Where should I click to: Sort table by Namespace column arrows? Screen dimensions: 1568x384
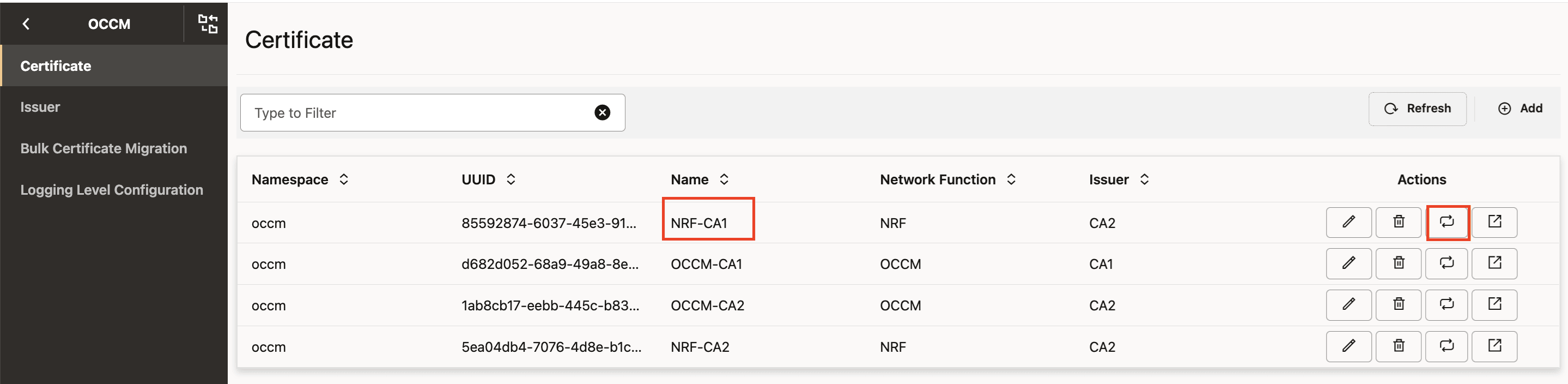point(344,179)
